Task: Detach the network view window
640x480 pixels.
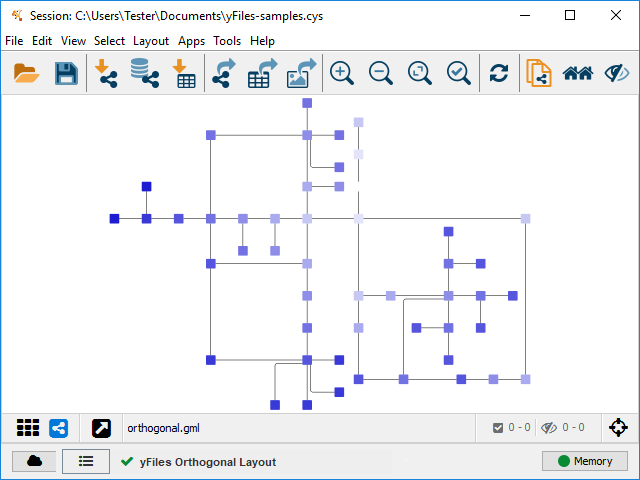Action: [101, 428]
